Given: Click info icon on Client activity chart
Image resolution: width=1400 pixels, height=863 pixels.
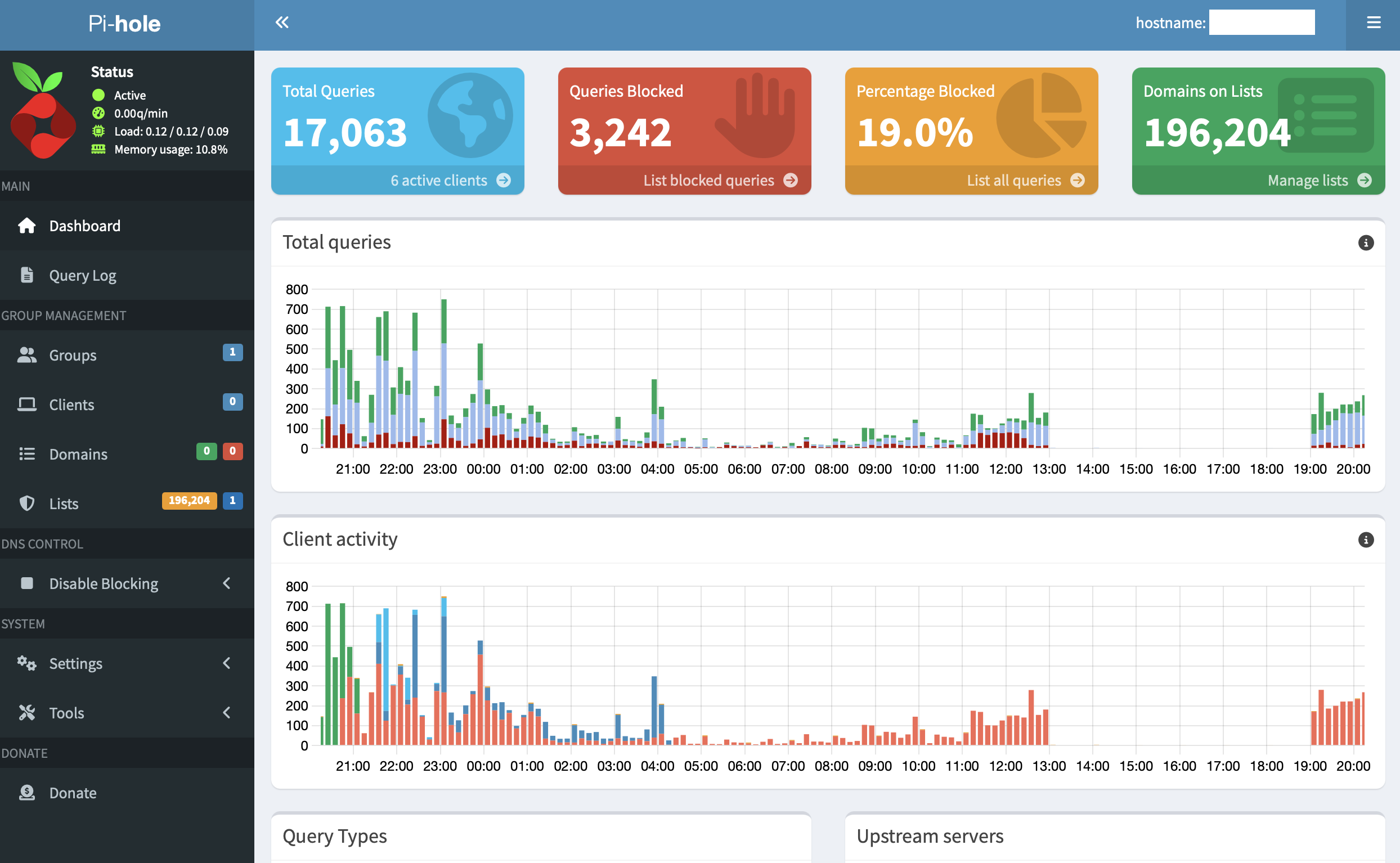Looking at the screenshot, I should pos(1365,540).
